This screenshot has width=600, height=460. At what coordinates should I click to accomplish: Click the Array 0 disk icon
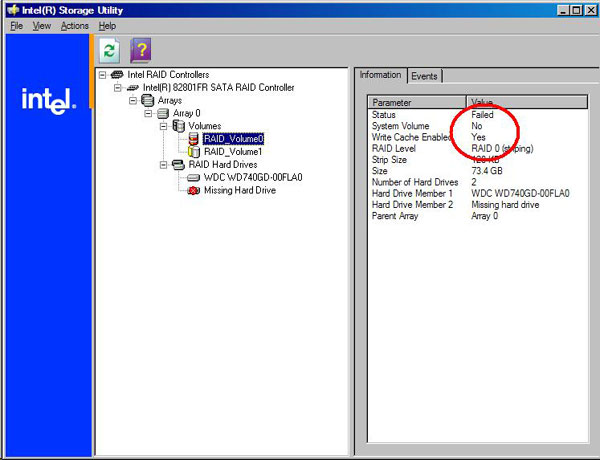pyautogui.click(x=163, y=113)
